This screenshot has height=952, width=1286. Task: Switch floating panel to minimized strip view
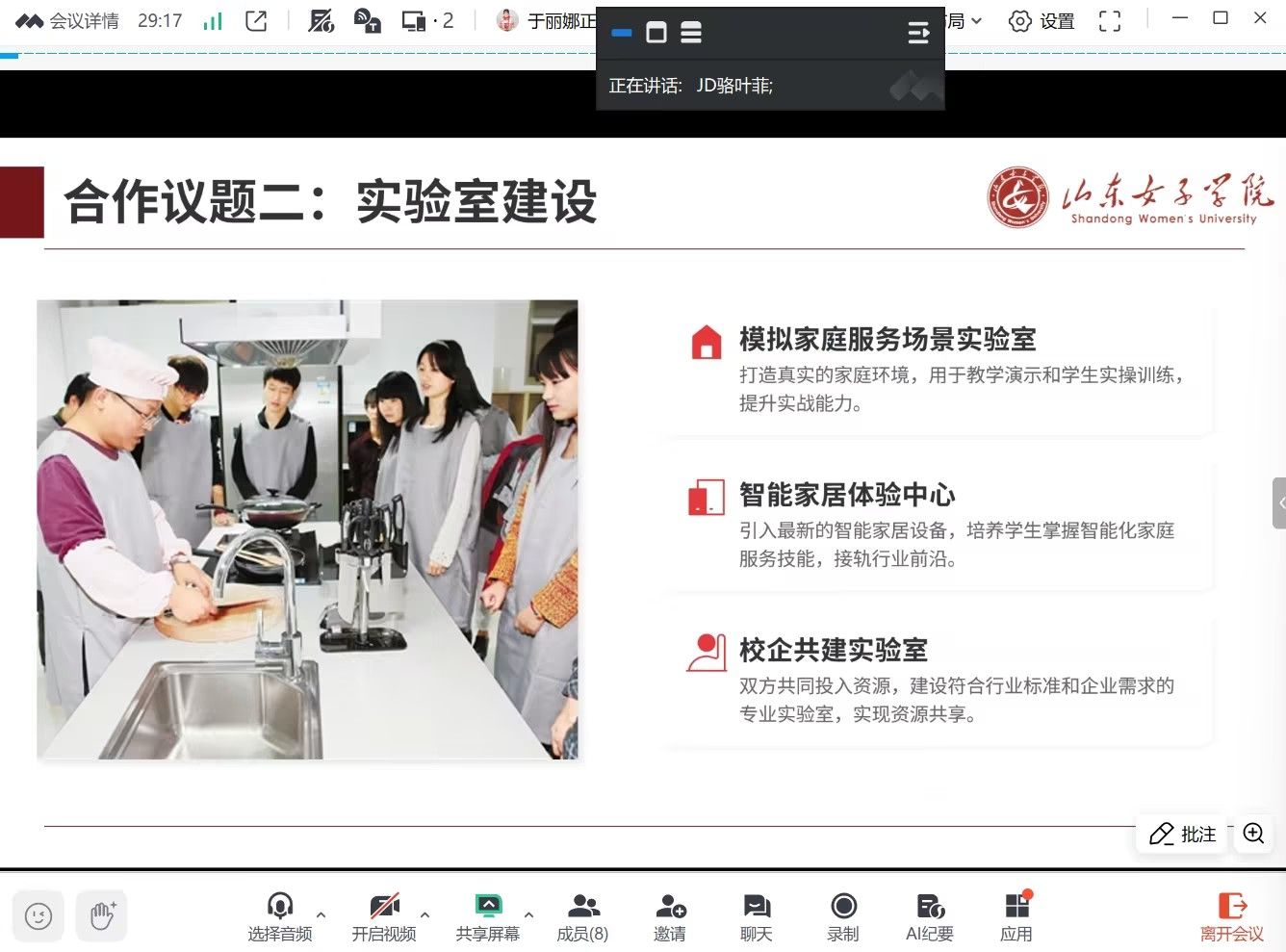(622, 33)
